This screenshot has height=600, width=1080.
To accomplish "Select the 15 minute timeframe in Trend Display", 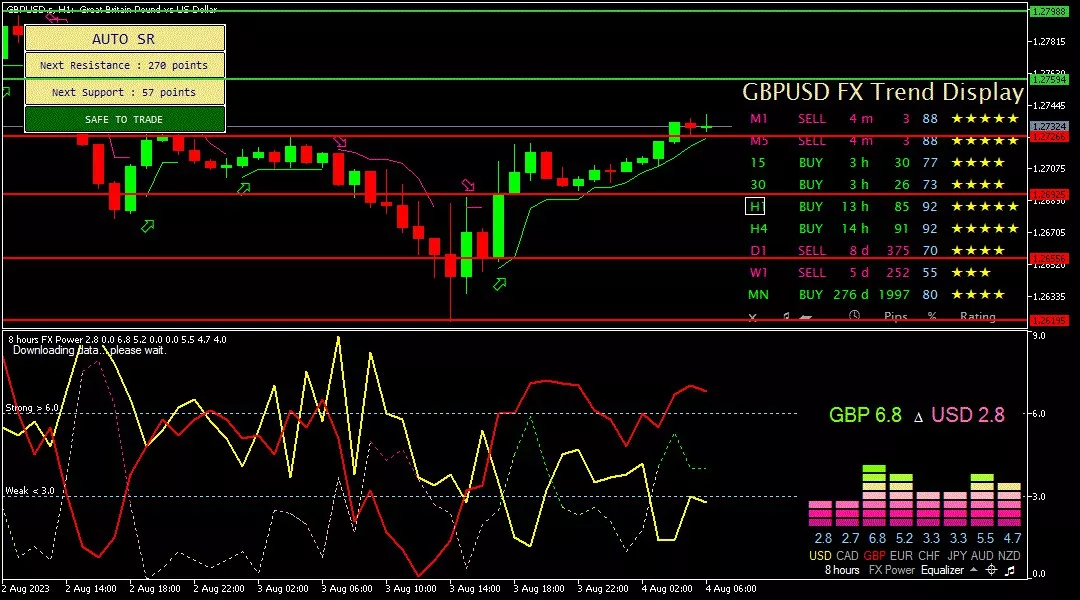I will (758, 163).
